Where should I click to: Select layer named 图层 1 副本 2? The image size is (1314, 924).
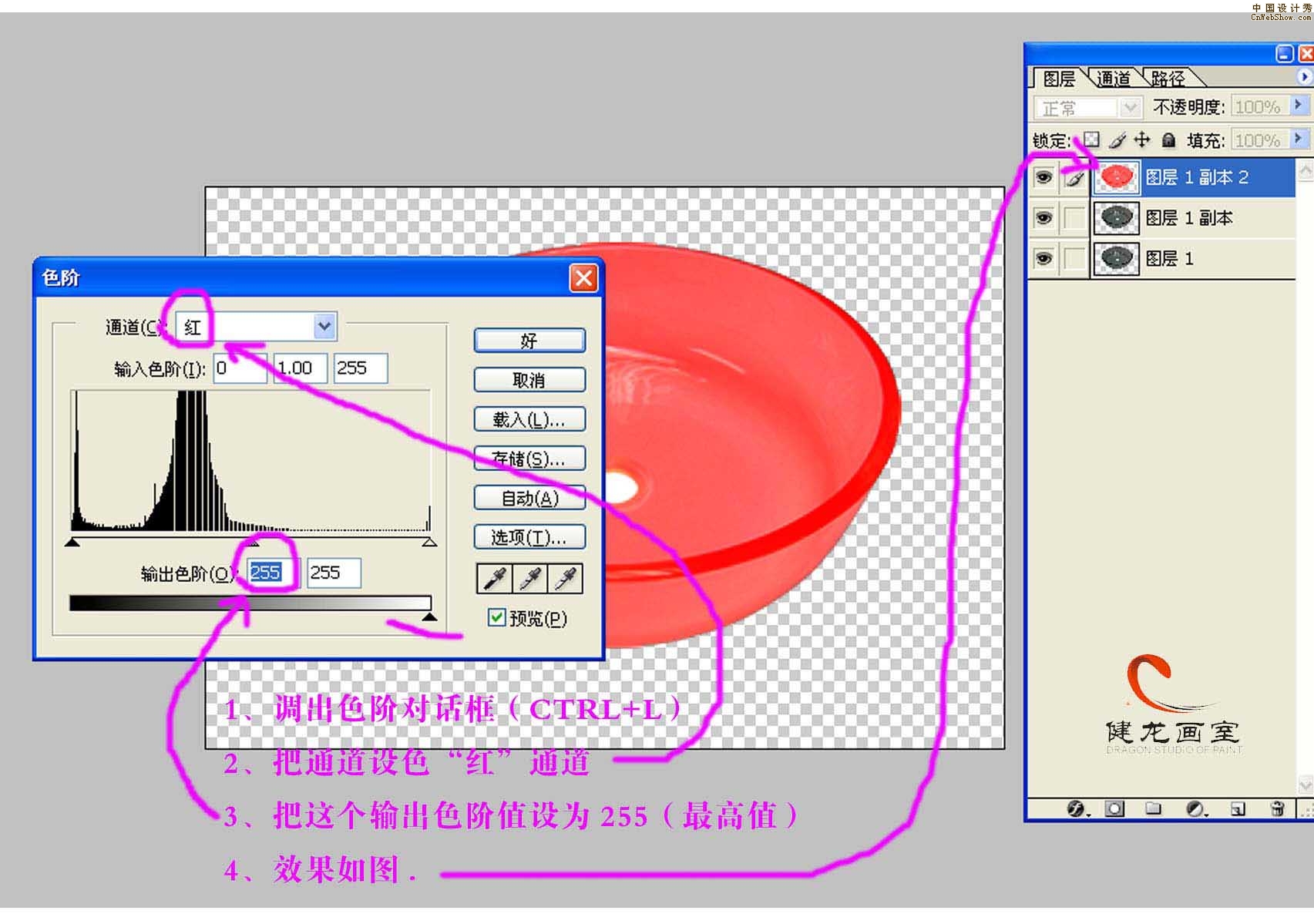[1196, 178]
